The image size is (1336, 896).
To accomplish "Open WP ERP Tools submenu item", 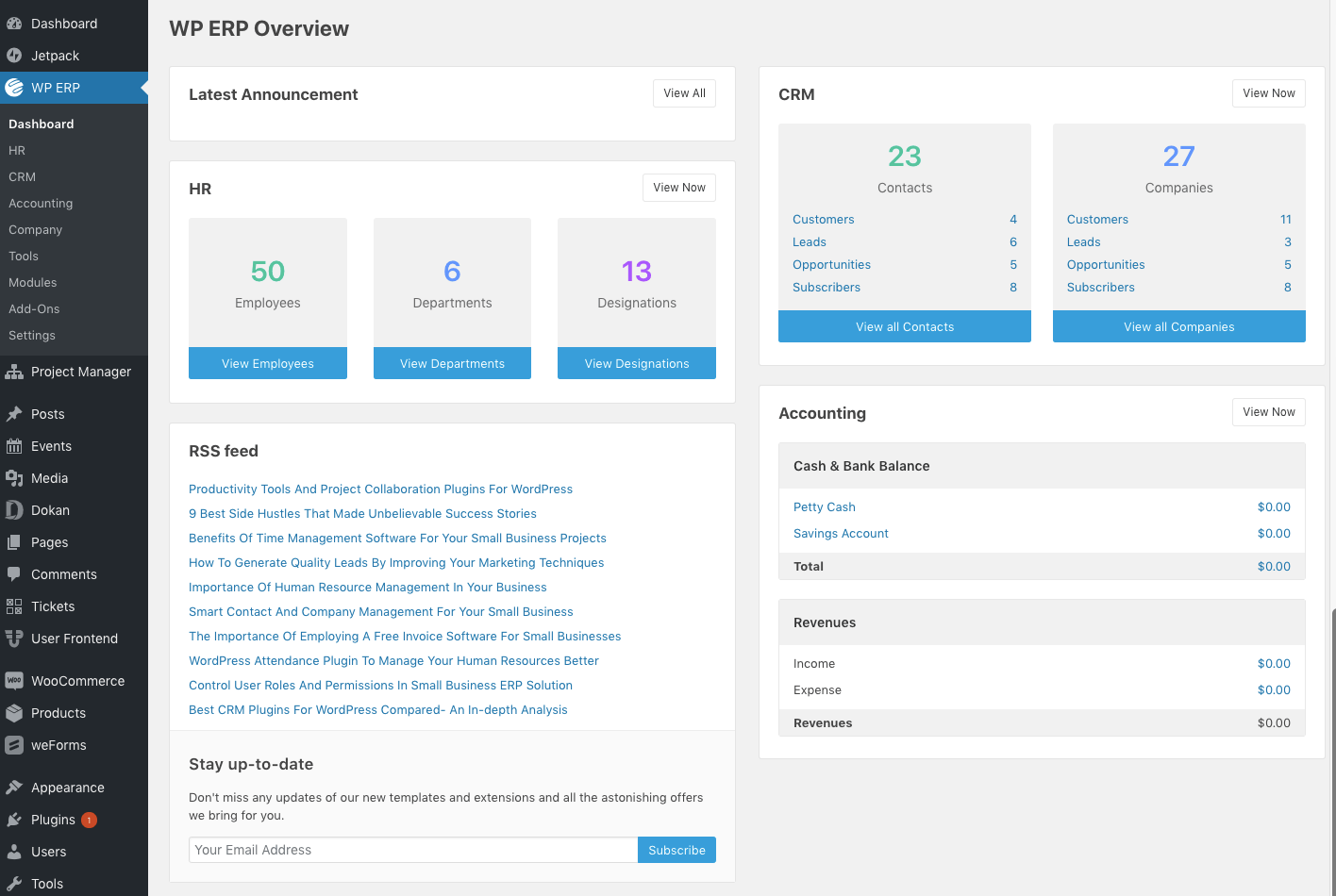I will click(24, 257).
